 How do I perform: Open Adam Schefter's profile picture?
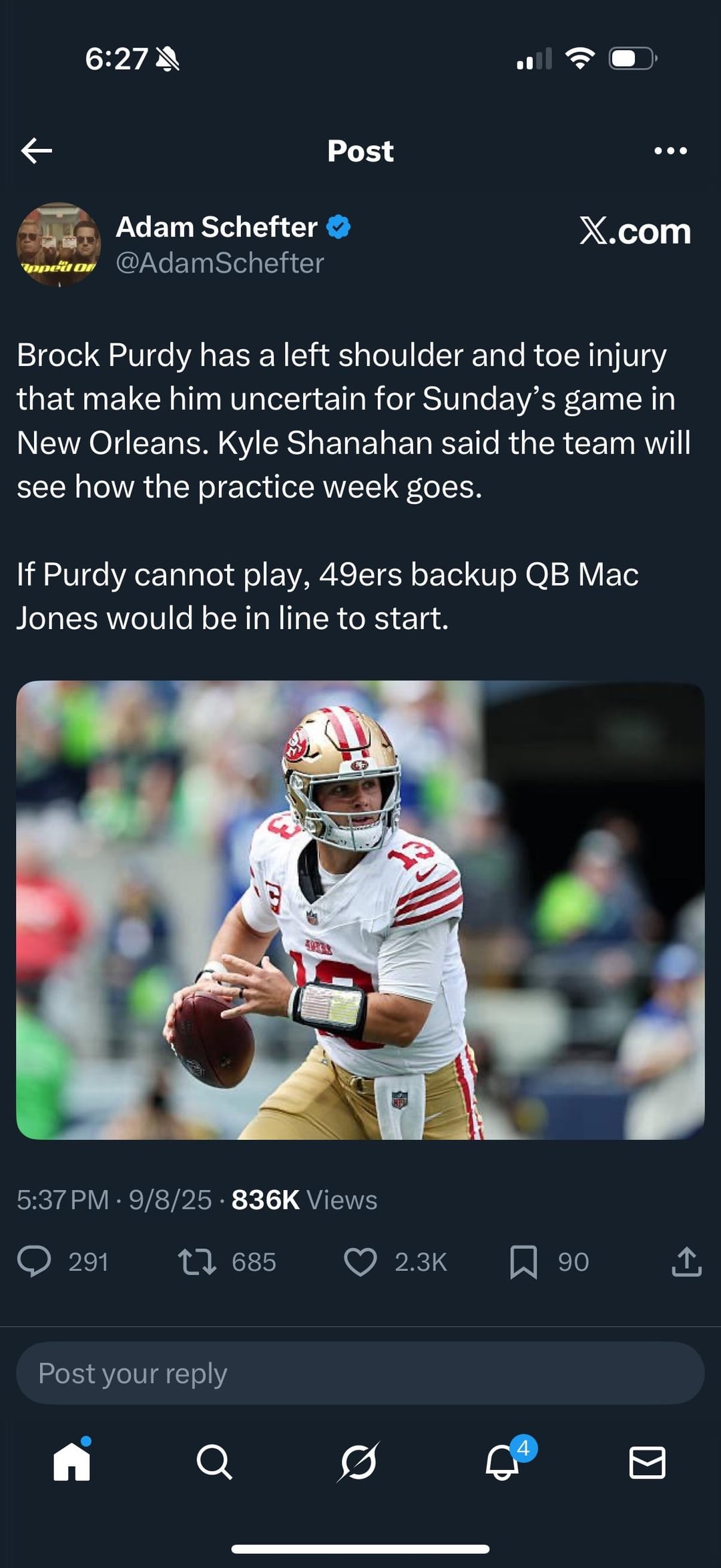click(x=59, y=244)
